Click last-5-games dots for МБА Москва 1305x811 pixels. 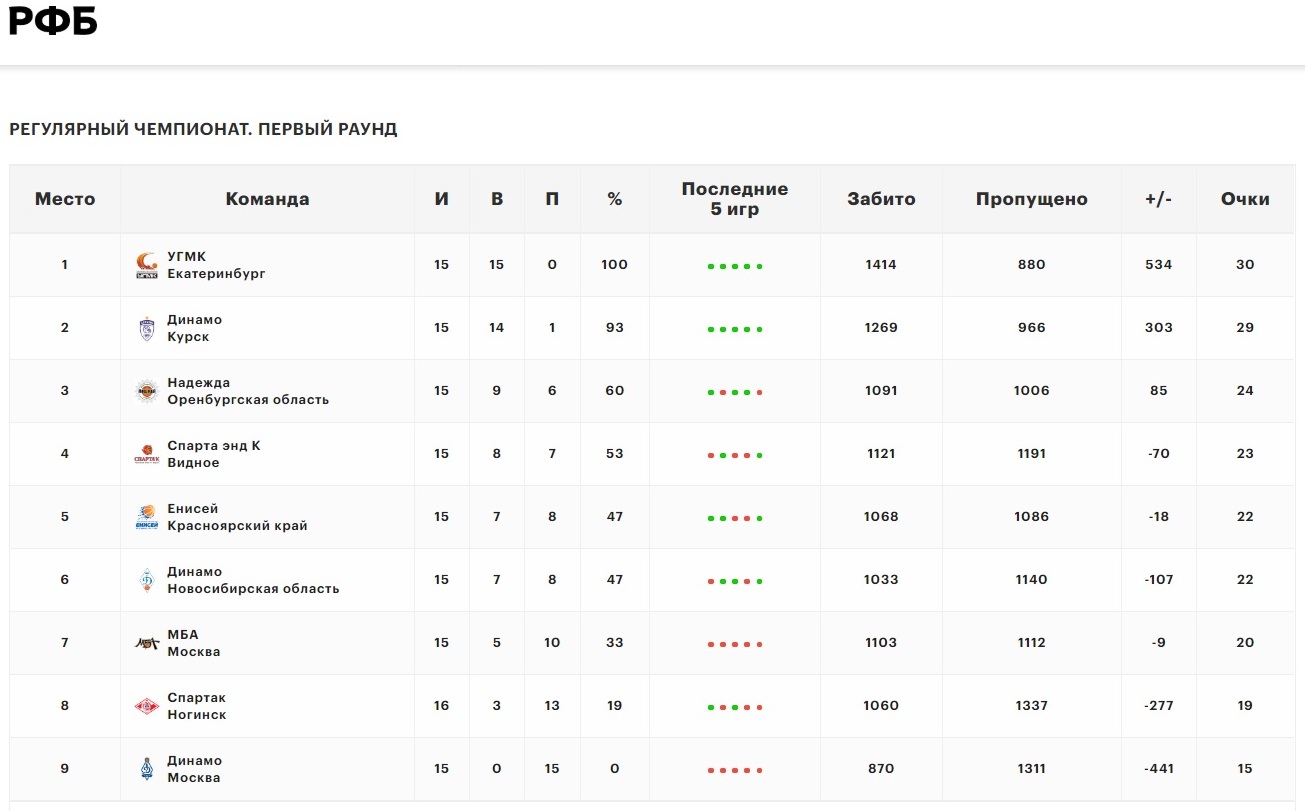click(735, 645)
